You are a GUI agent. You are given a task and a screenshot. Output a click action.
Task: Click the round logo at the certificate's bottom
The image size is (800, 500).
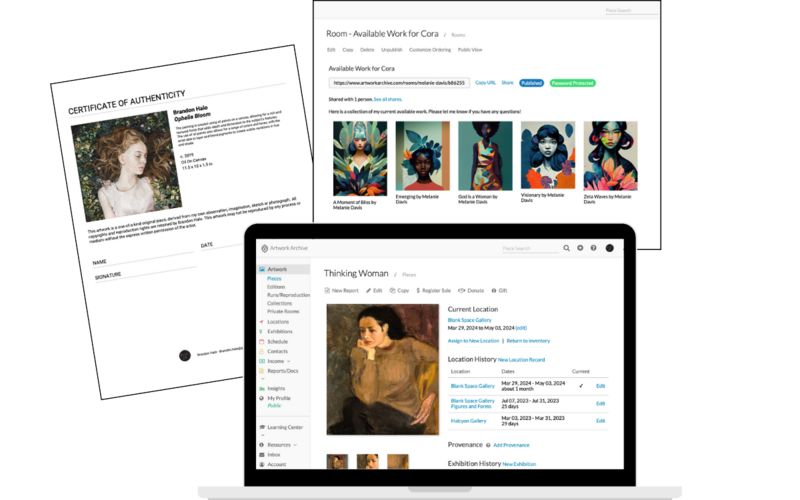(x=185, y=356)
